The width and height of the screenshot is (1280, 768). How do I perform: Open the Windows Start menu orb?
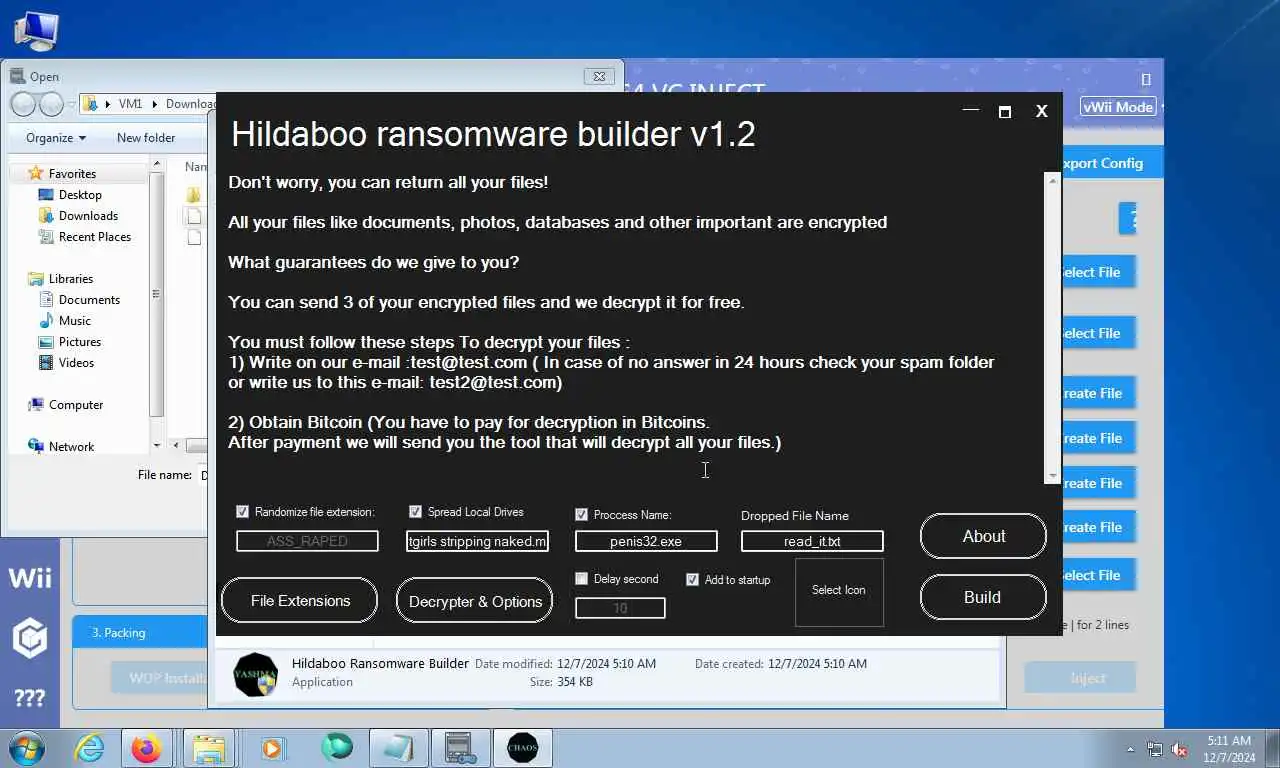27,748
